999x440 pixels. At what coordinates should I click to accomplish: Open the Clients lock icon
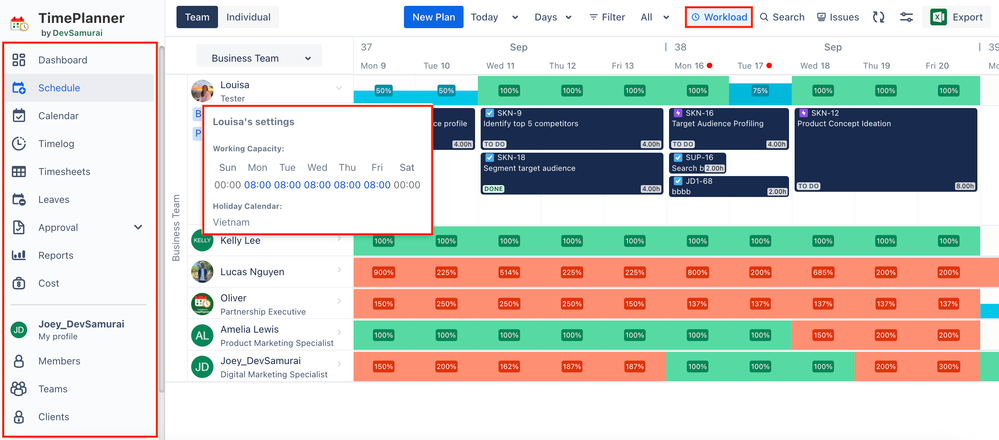pos(19,417)
